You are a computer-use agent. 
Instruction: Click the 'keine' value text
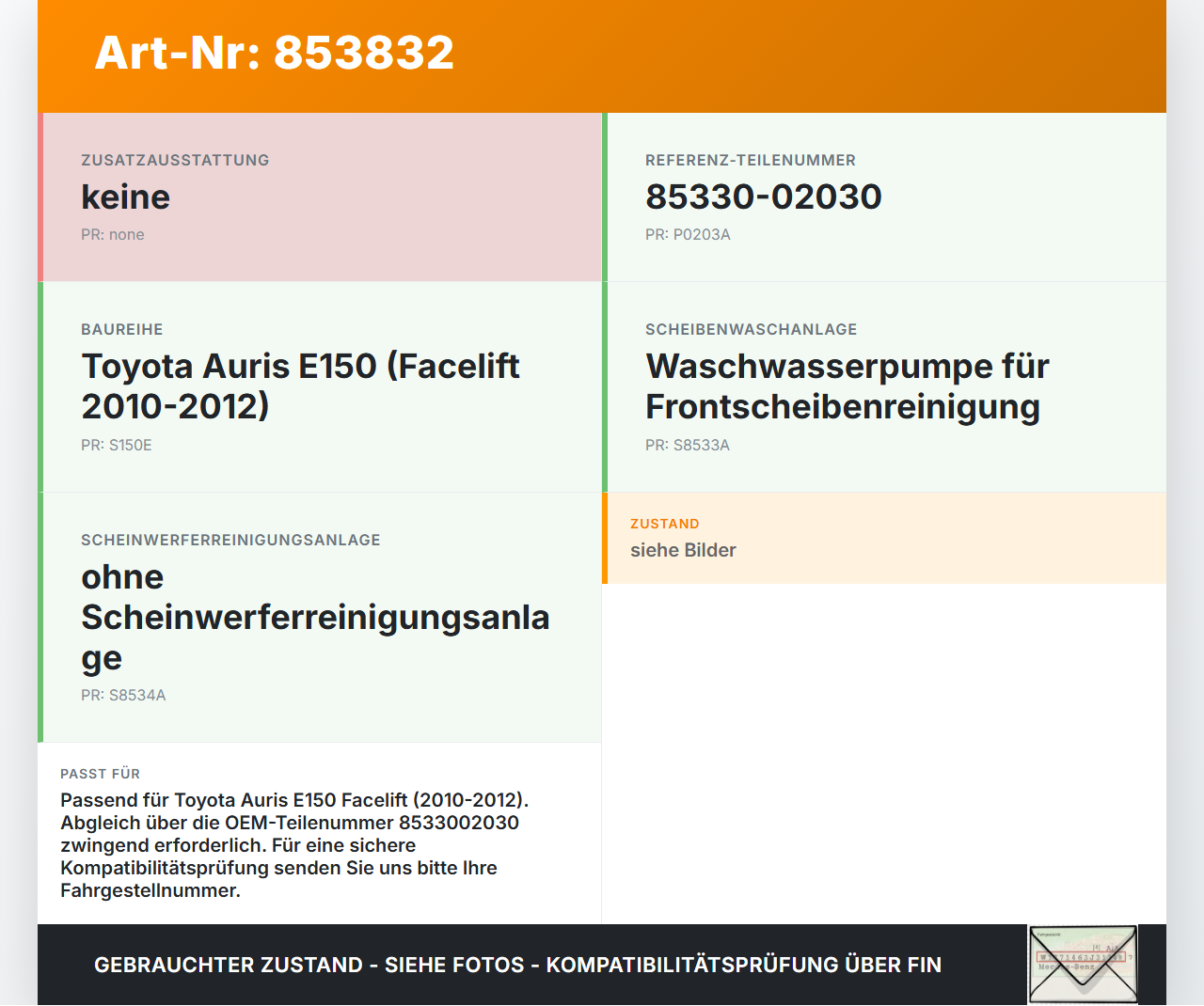125,197
